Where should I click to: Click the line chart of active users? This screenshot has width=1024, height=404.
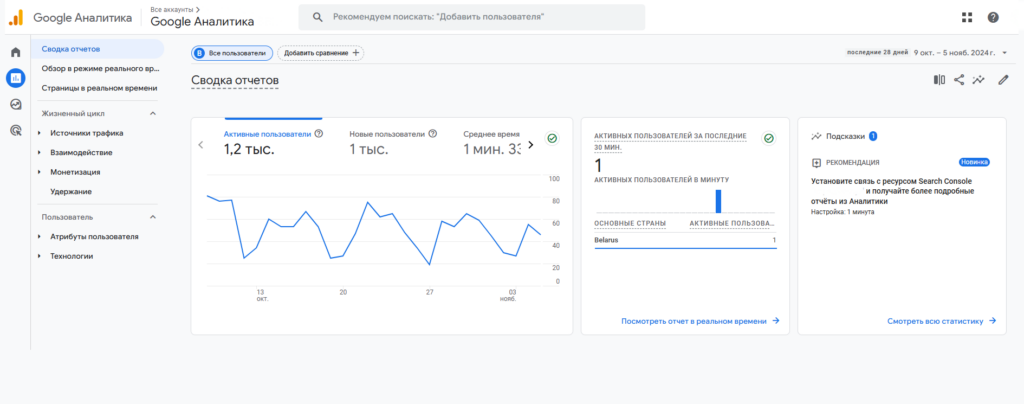pyautogui.click(x=374, y=230)
